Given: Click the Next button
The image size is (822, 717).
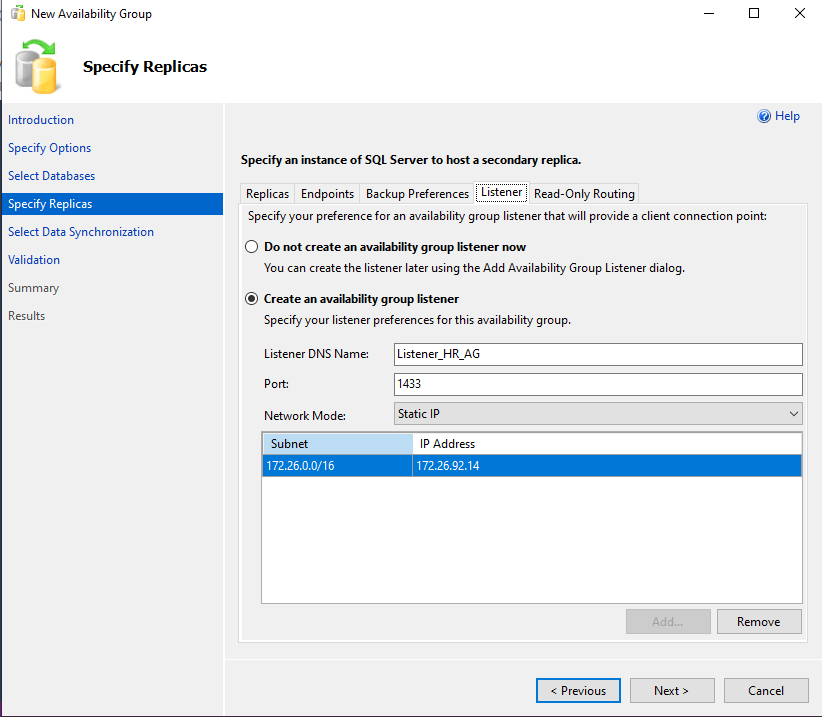Looking at the screenshot, I should [x=671, y=691].
